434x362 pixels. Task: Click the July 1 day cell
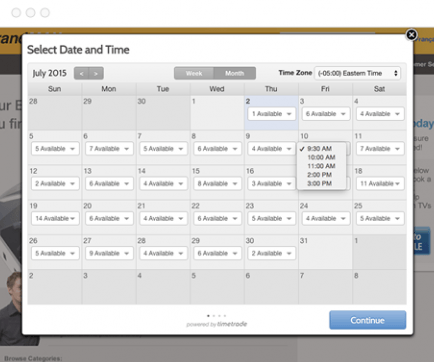(x=217, y=112)
